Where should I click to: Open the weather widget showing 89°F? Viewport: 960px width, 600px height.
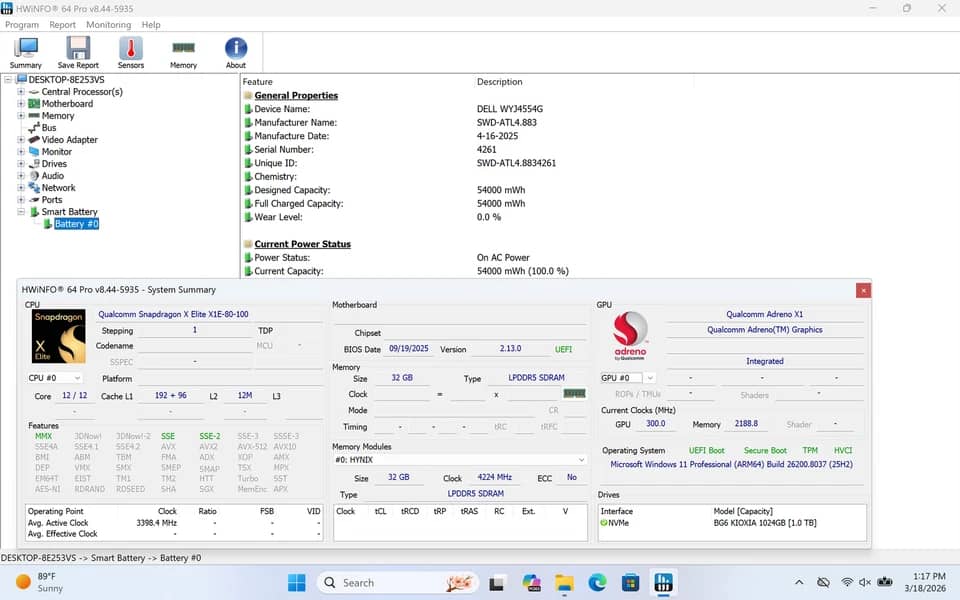pos(40,582)
